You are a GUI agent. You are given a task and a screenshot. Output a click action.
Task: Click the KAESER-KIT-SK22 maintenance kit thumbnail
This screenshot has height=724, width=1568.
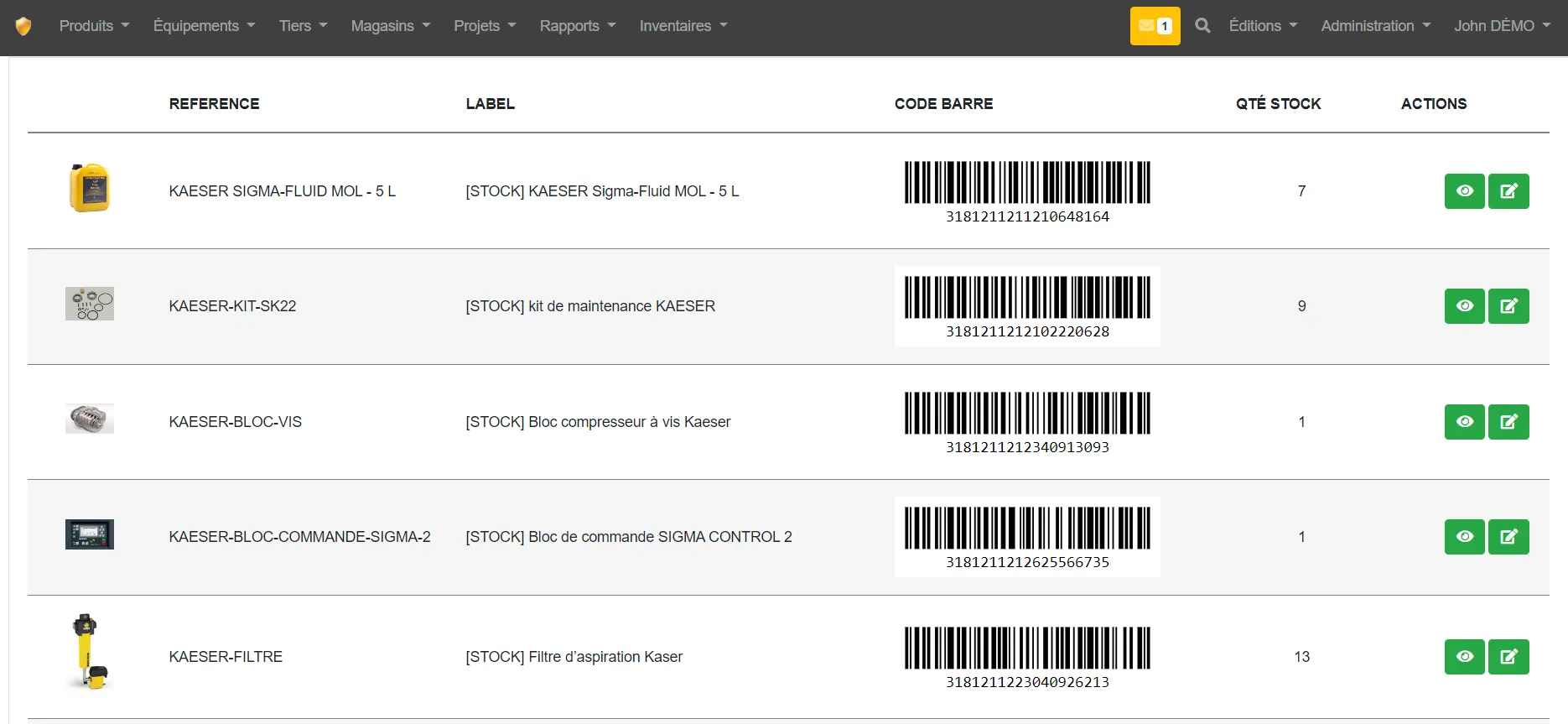point(90,304)
